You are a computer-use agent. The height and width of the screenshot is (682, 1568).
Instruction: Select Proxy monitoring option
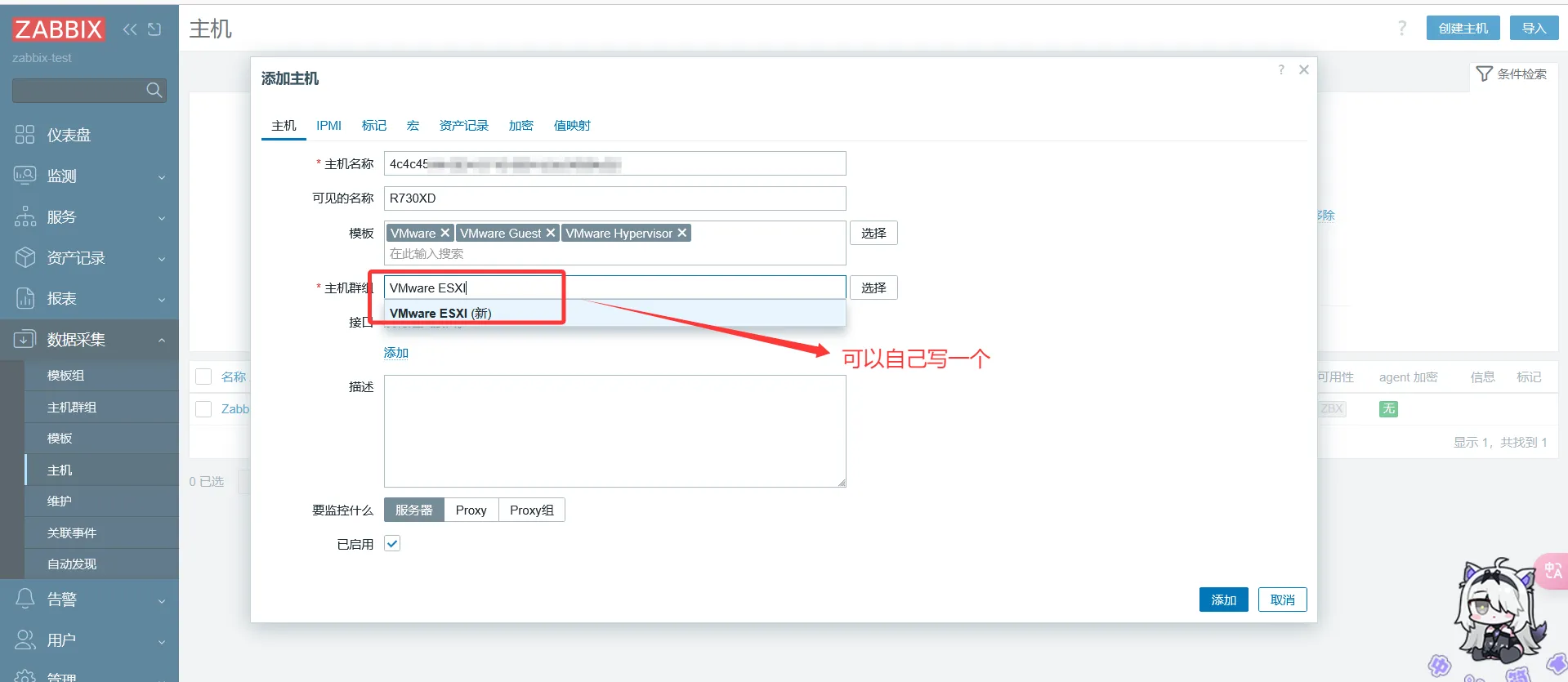tap(471, 510)
